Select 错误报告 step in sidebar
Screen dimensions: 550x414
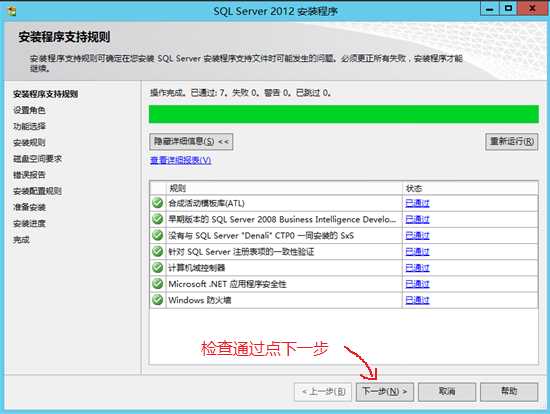click(29, 175)
